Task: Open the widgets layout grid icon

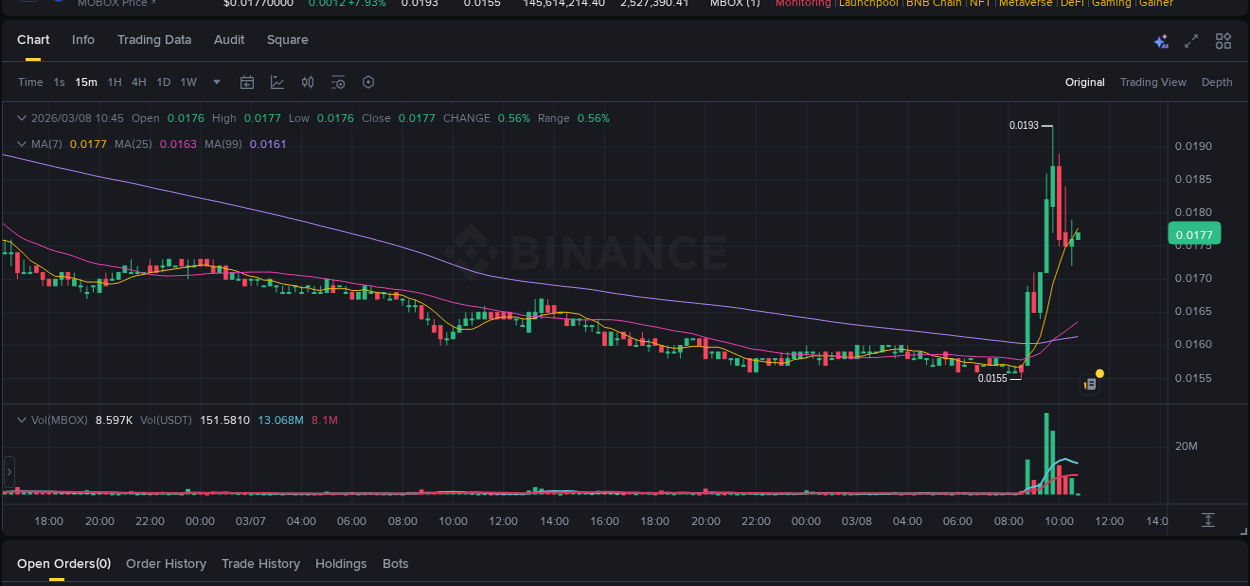Action: click(1223, 41)
